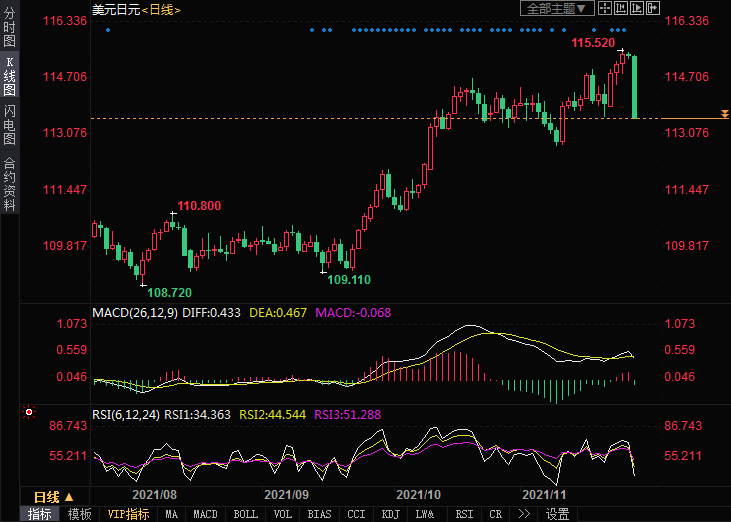Open the 全部主题 dropdown
The height and width of the screenshot is (522, 731).
[557, 8]
